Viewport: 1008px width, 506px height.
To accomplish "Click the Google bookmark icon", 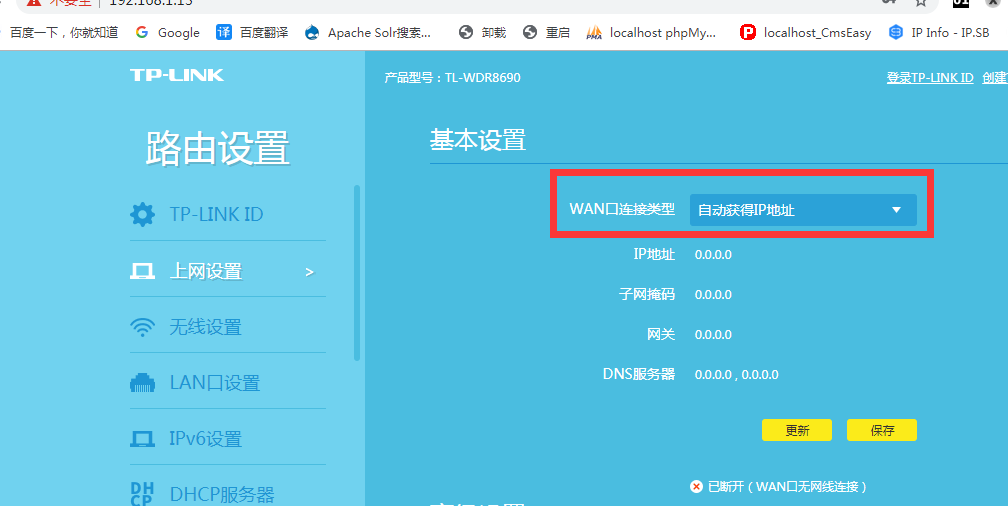I will (142, 32).
